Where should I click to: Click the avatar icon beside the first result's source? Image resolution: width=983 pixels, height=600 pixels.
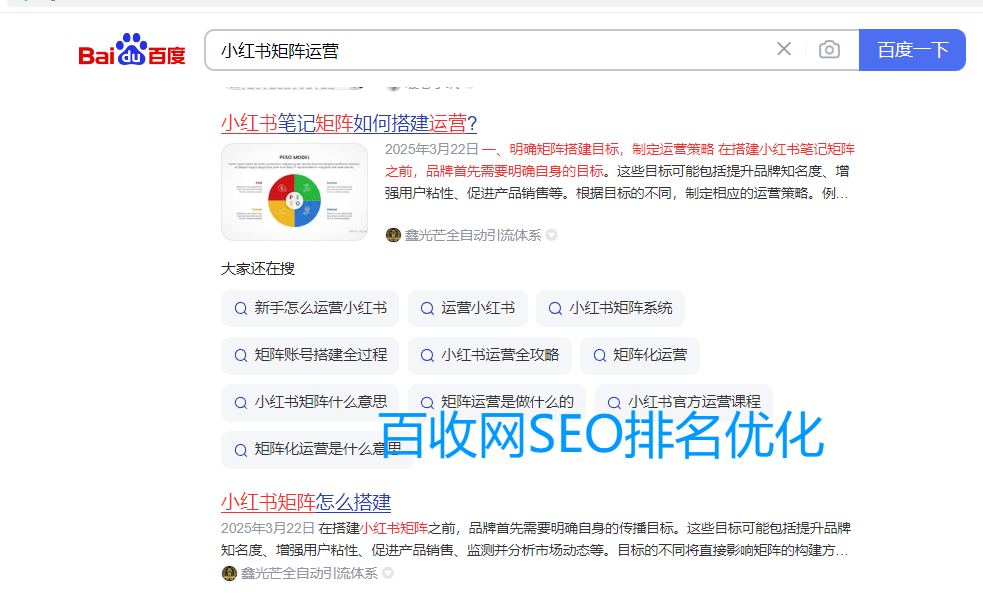(x=393, y=235)
